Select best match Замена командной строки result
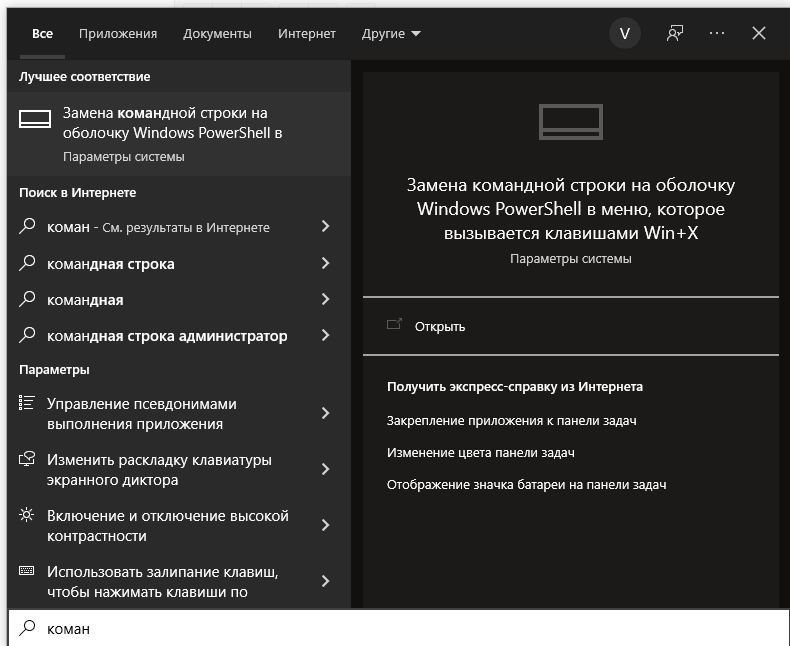This screenshot has height=646, width=790. tap(179, 134)
